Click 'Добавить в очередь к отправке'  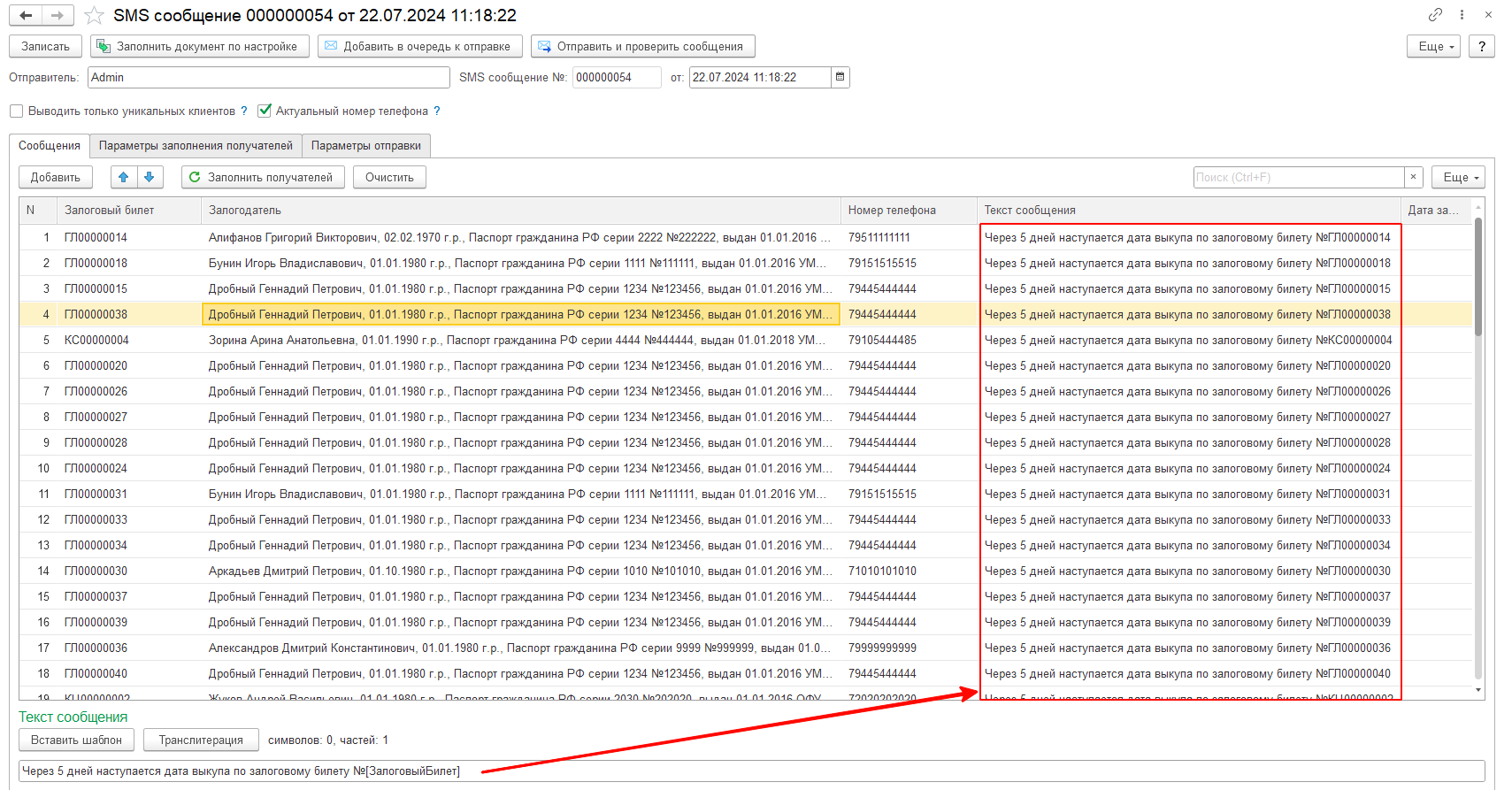(x=420, y=46)
